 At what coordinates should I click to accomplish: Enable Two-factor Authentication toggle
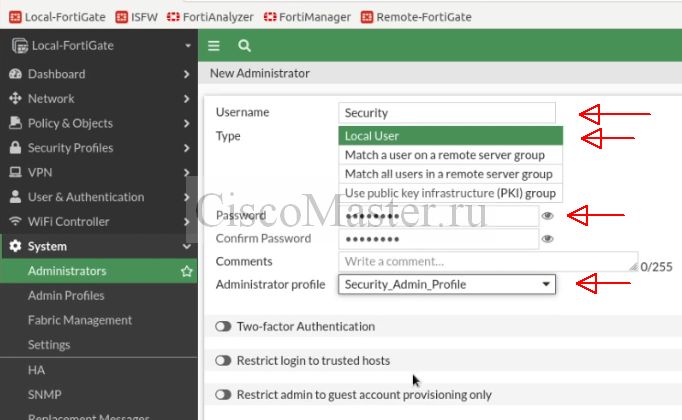click(223, 326)
